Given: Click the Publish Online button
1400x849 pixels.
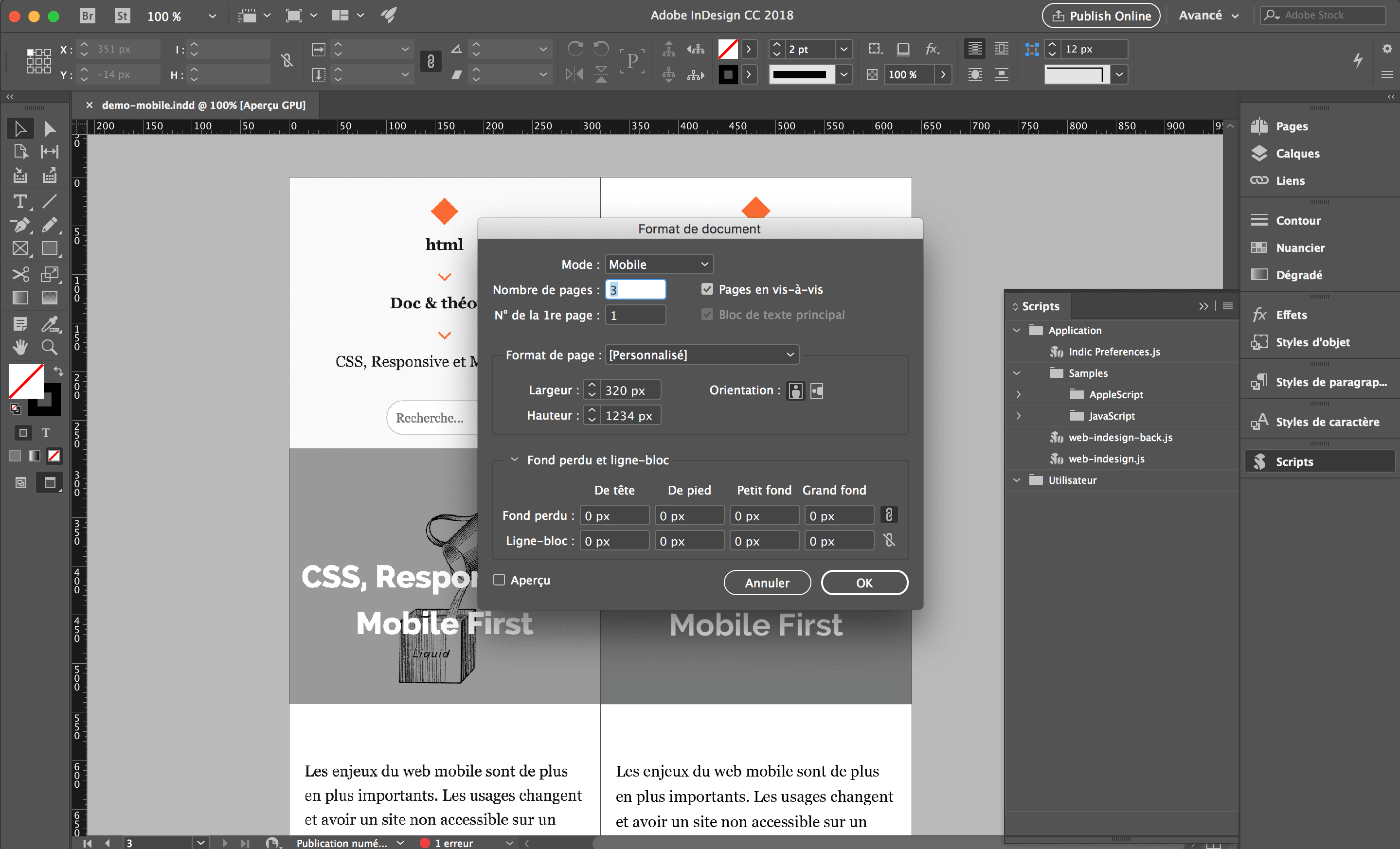Looking at the screenshot, I should click(x=1100, y=16).
